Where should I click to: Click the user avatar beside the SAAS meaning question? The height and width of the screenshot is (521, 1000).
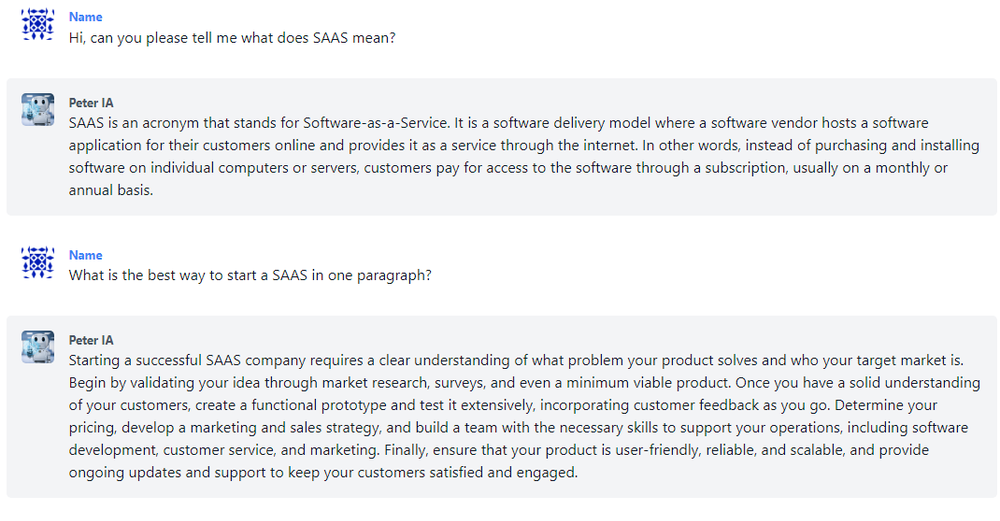[38, 25]
